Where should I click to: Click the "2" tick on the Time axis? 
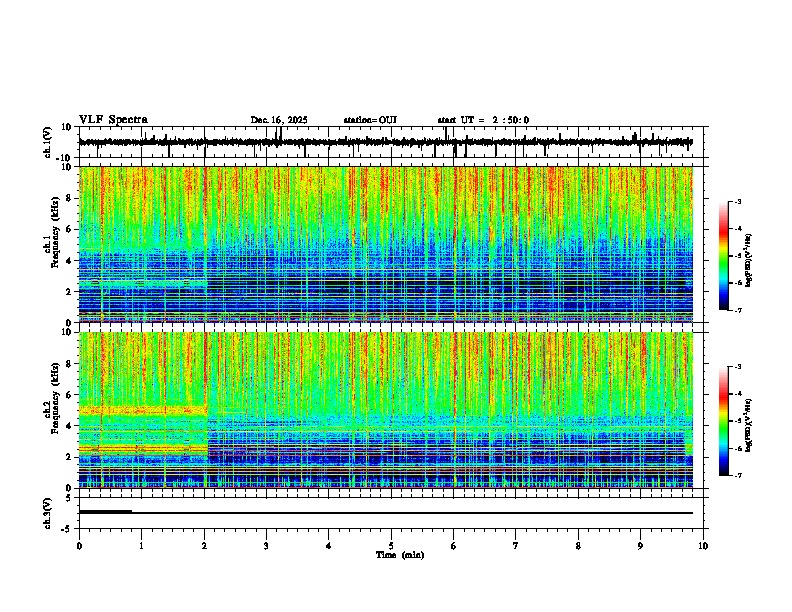[x=204, y=546]
